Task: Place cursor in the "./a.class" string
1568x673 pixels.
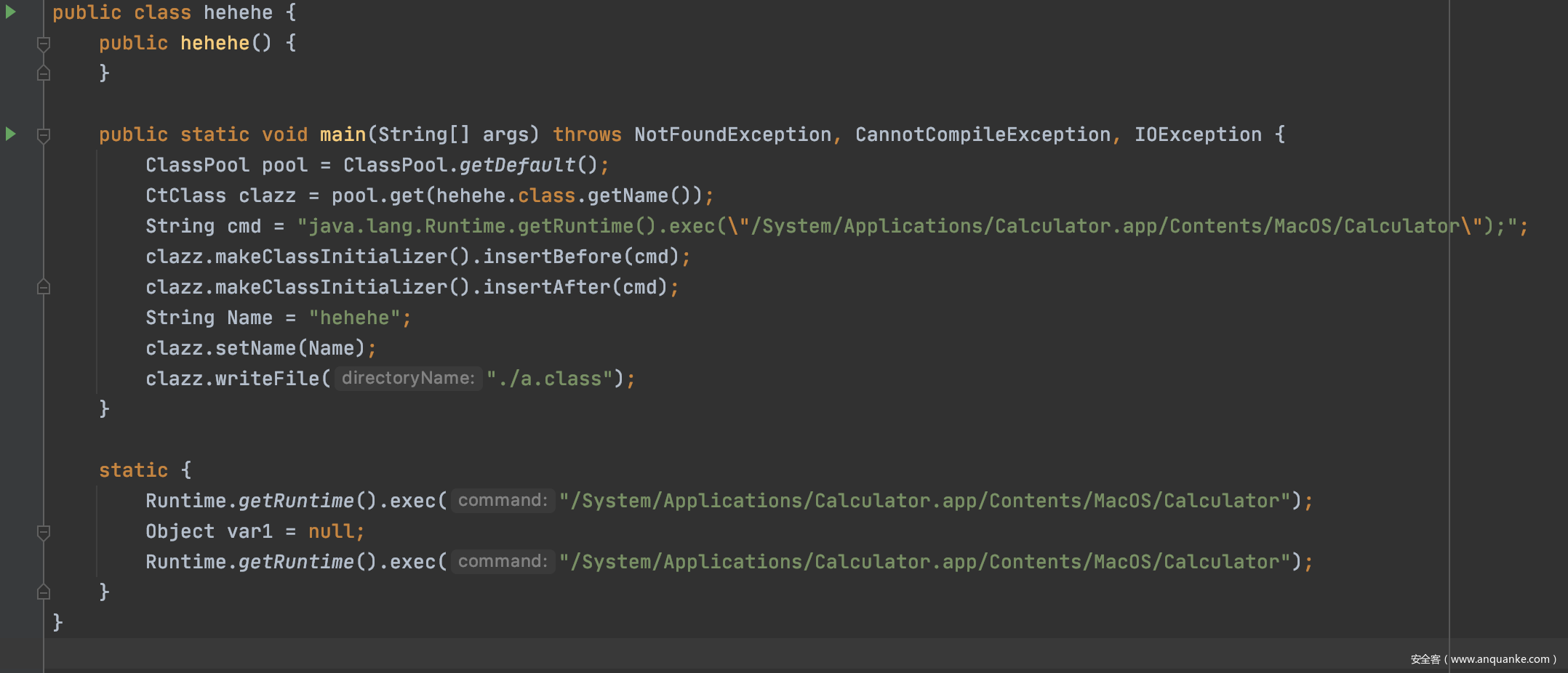Action: [554, 379]
